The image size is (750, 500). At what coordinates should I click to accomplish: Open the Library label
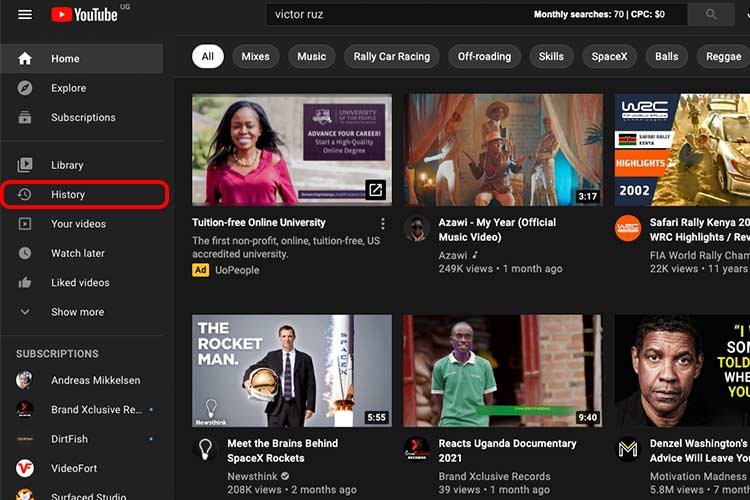(x=67, y=165)
